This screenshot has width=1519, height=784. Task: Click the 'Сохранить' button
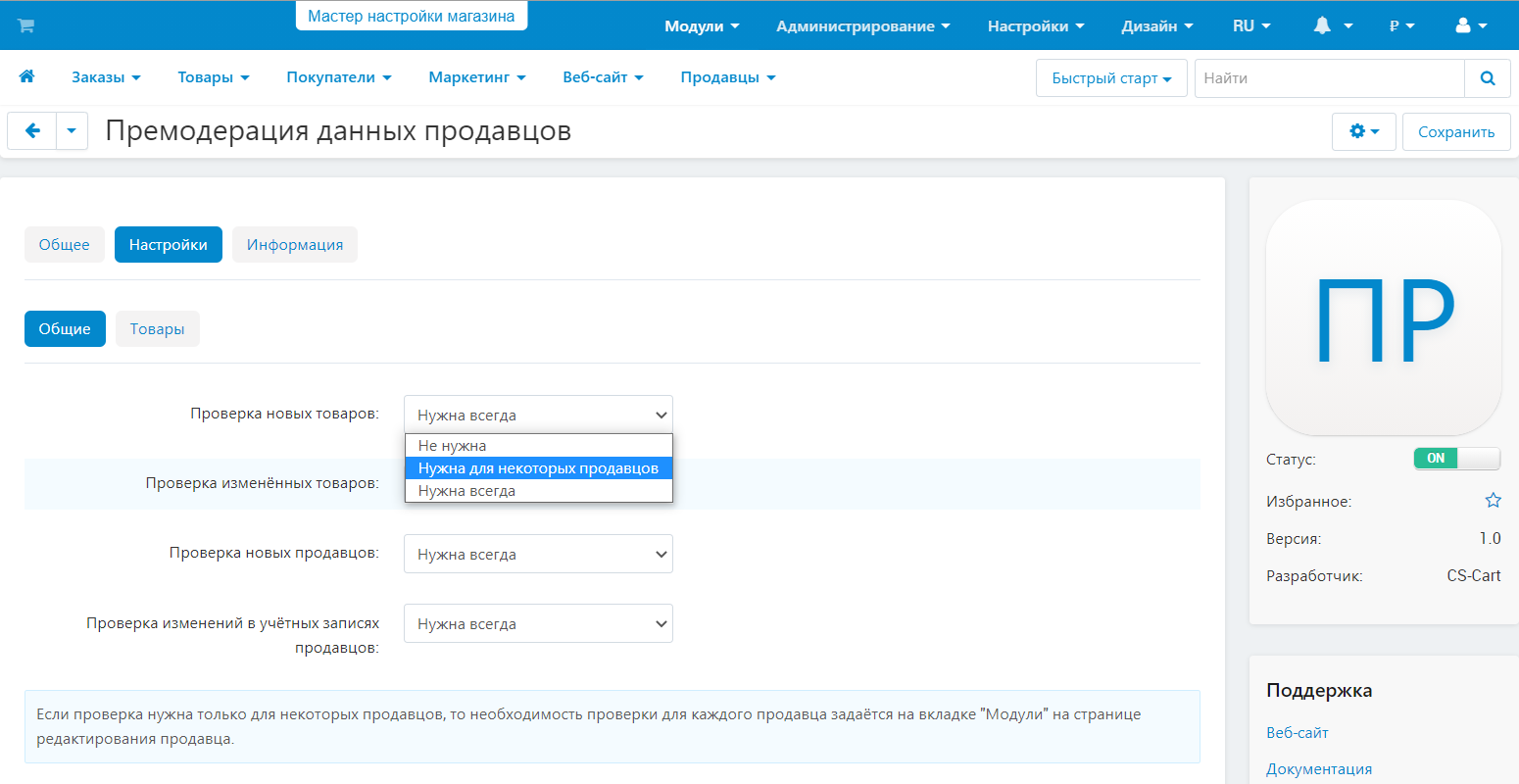coord(1455,131)
